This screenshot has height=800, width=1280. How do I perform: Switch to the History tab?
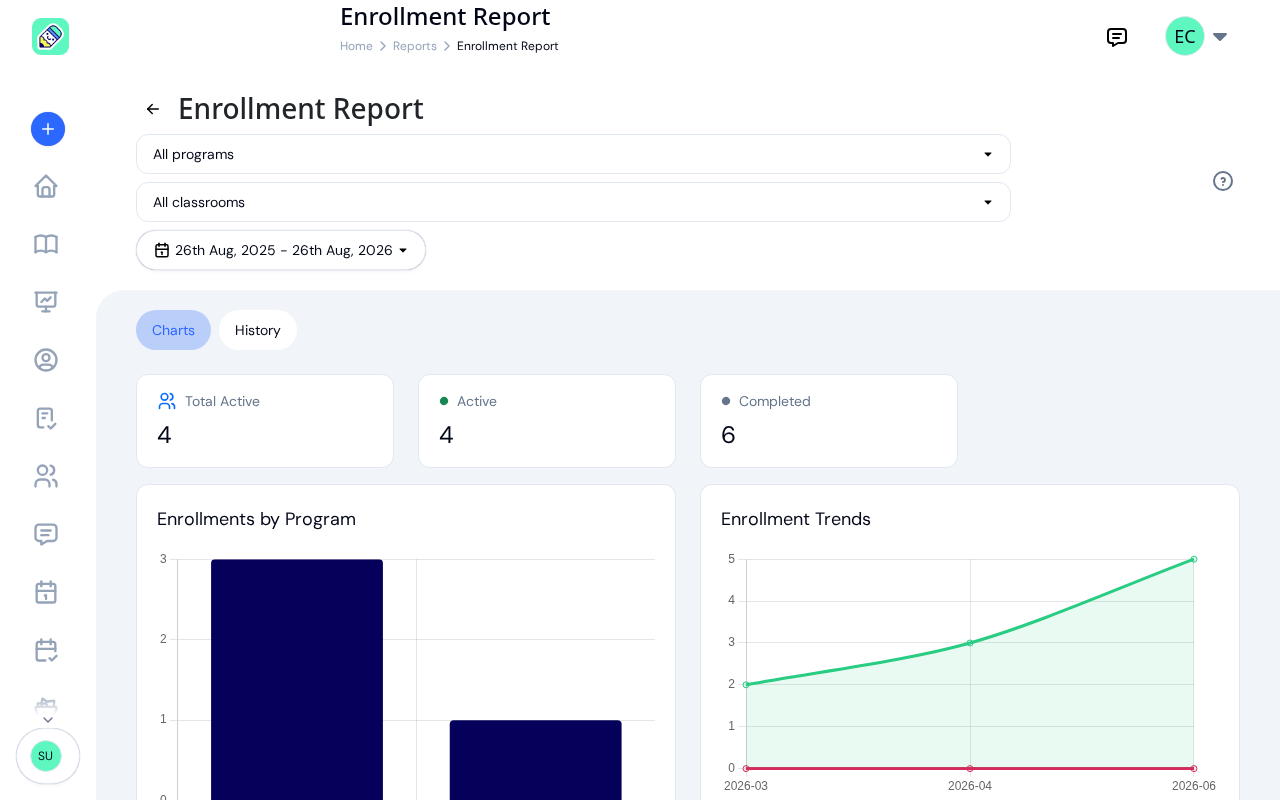(x=258, y=330)
